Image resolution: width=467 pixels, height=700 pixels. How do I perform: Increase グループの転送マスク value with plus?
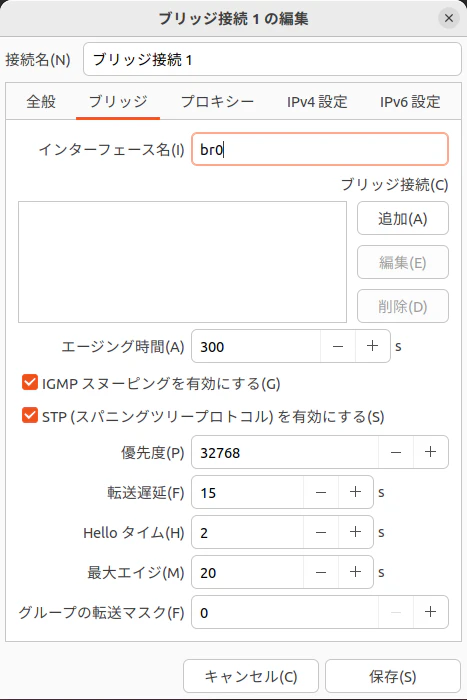coord(430,612)
